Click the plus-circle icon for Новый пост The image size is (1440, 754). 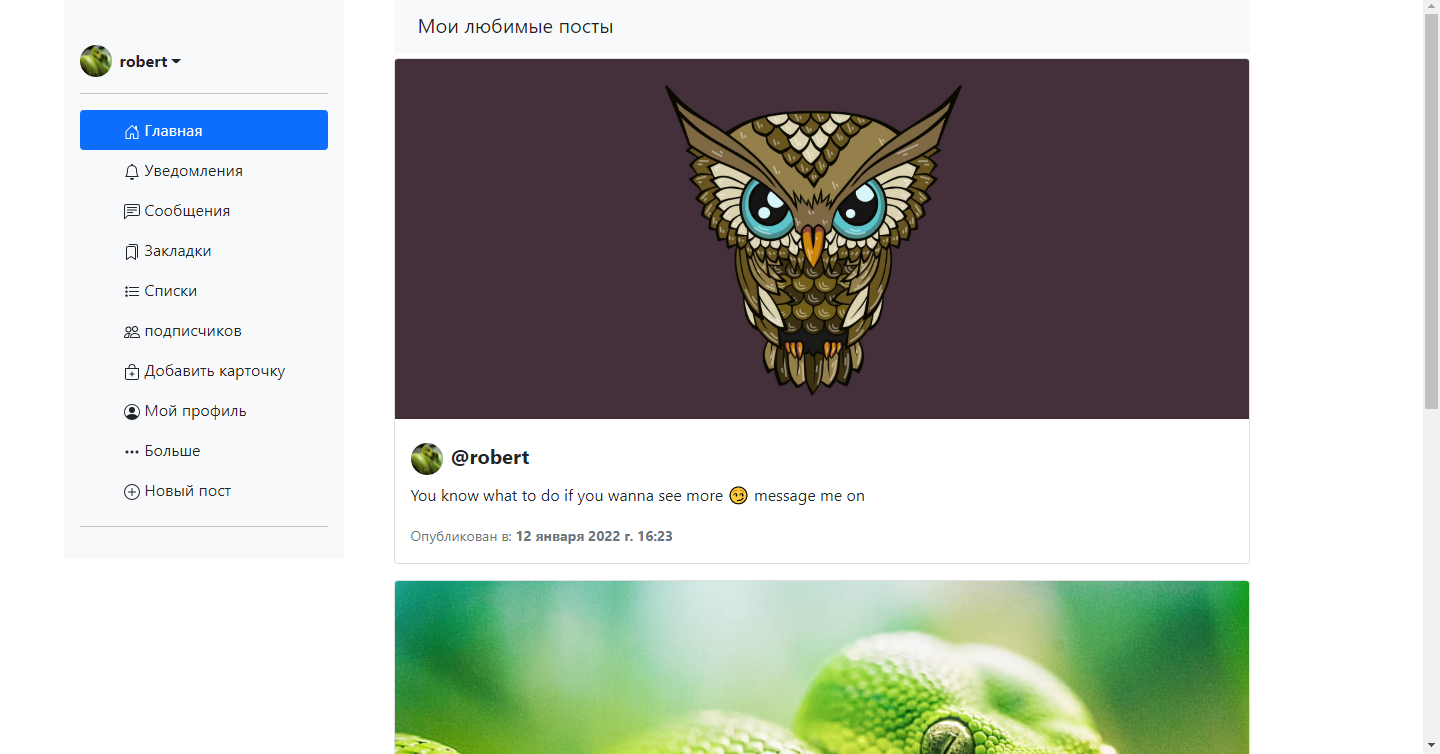[132, 491]
